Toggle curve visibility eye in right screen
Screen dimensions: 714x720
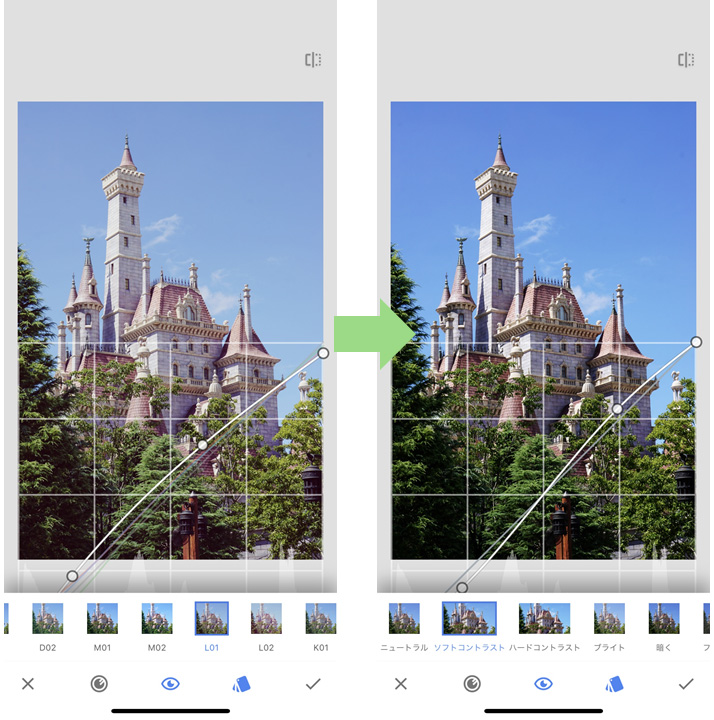click(543, 684)
